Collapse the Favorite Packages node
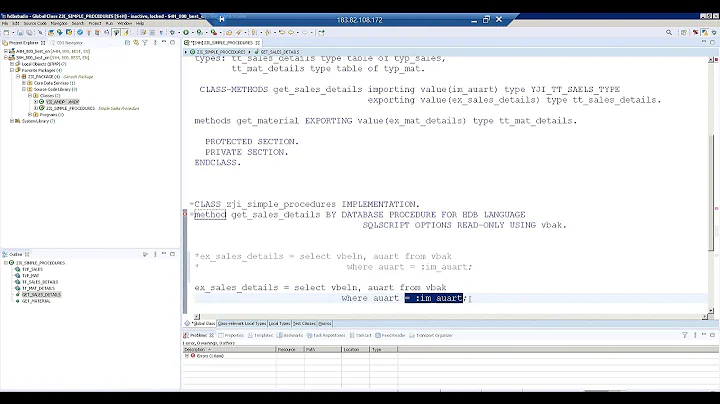 pos(12,70)
